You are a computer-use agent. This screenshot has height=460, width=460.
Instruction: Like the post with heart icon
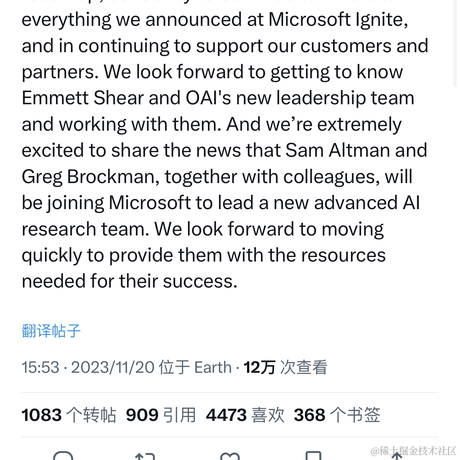(x=230, y=456)
